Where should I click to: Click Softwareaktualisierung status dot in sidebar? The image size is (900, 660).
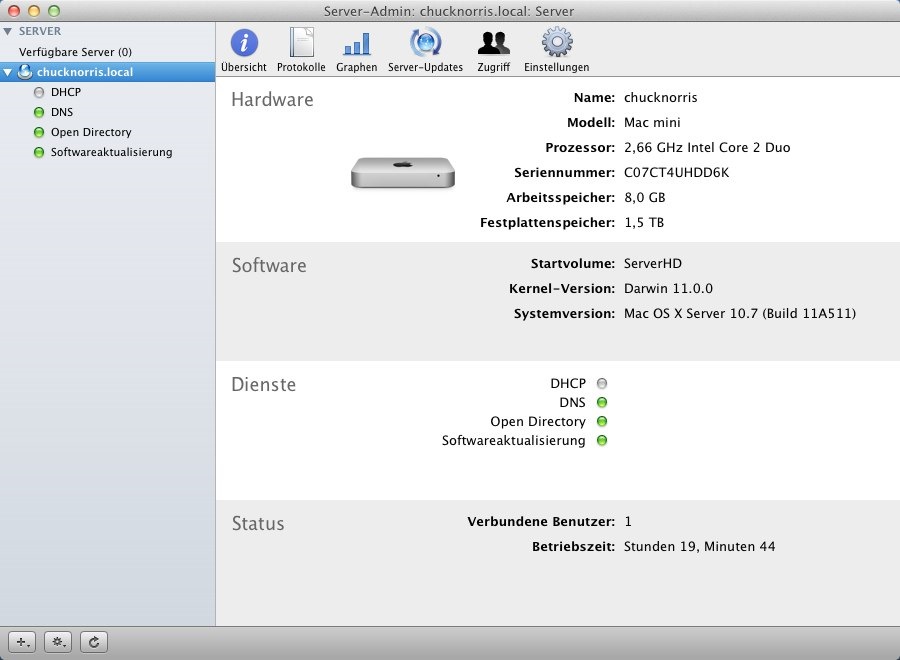coord(38,153)
